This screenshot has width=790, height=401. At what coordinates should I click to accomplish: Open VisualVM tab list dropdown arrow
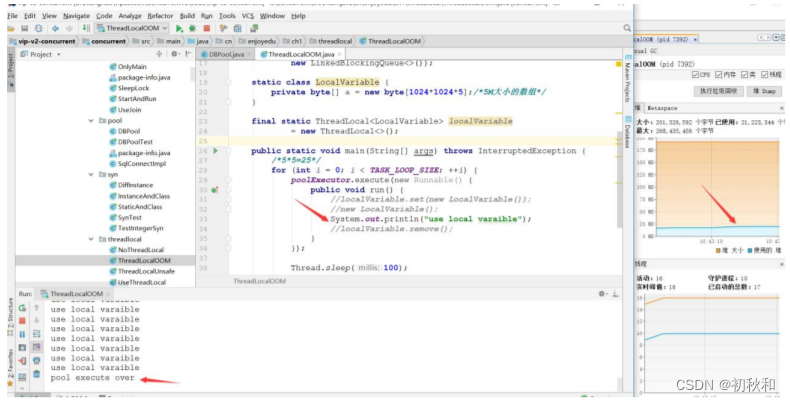[x=776, y=38]
